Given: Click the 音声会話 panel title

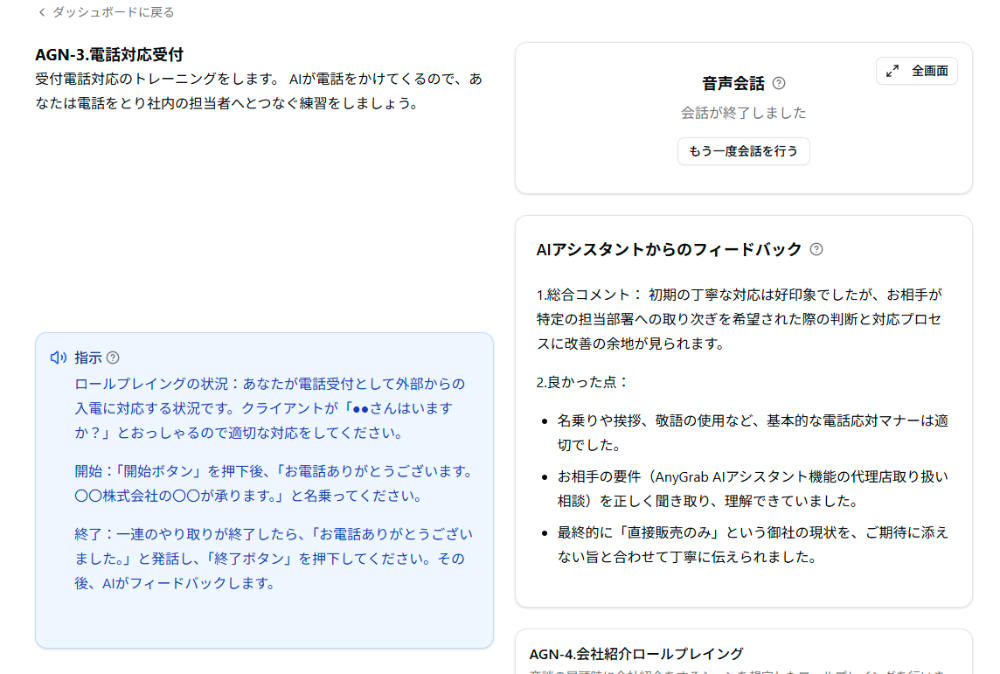Looking at the screenshot, I should tap(733, 84).
